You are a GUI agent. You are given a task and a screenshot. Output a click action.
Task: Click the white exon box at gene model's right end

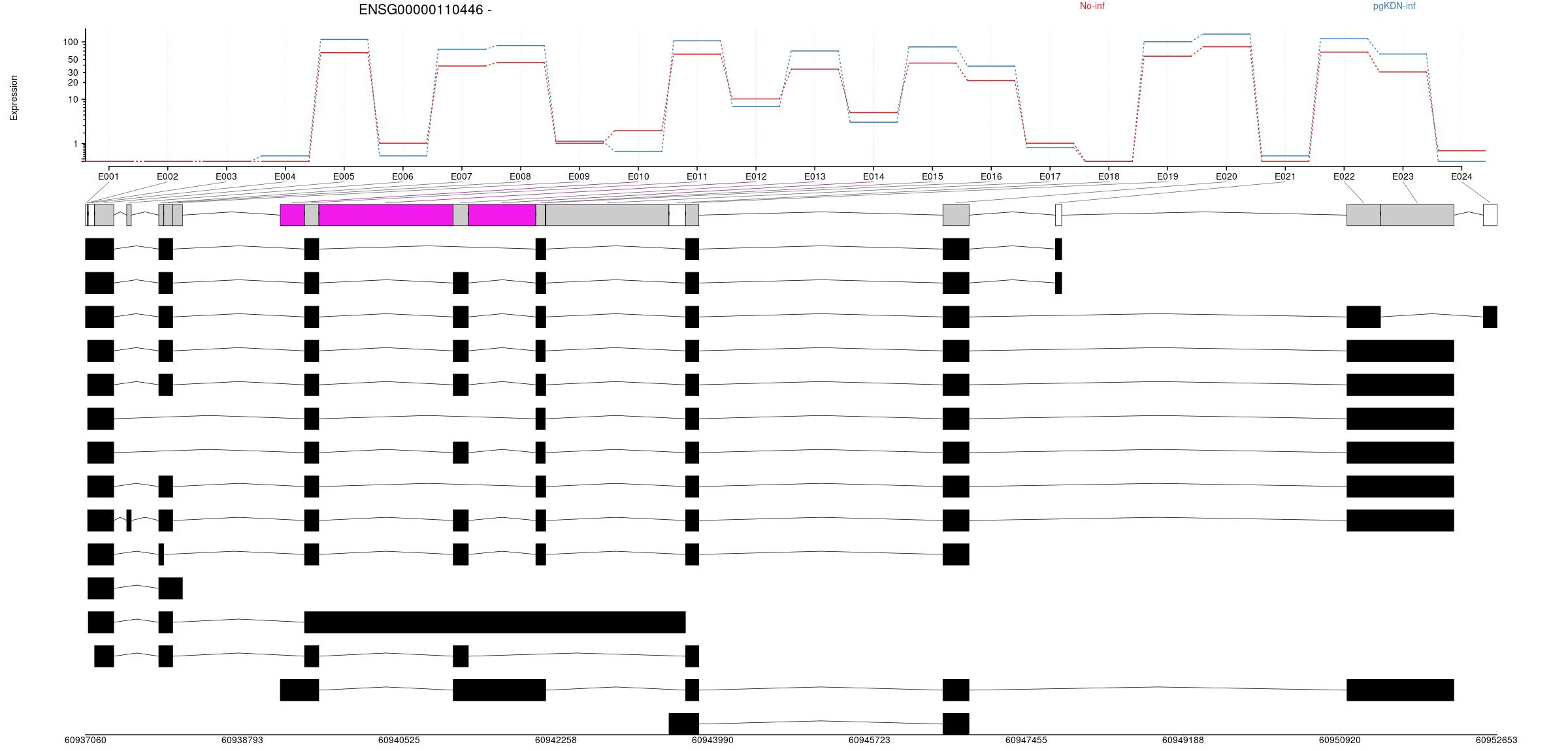pos(1490,215)
